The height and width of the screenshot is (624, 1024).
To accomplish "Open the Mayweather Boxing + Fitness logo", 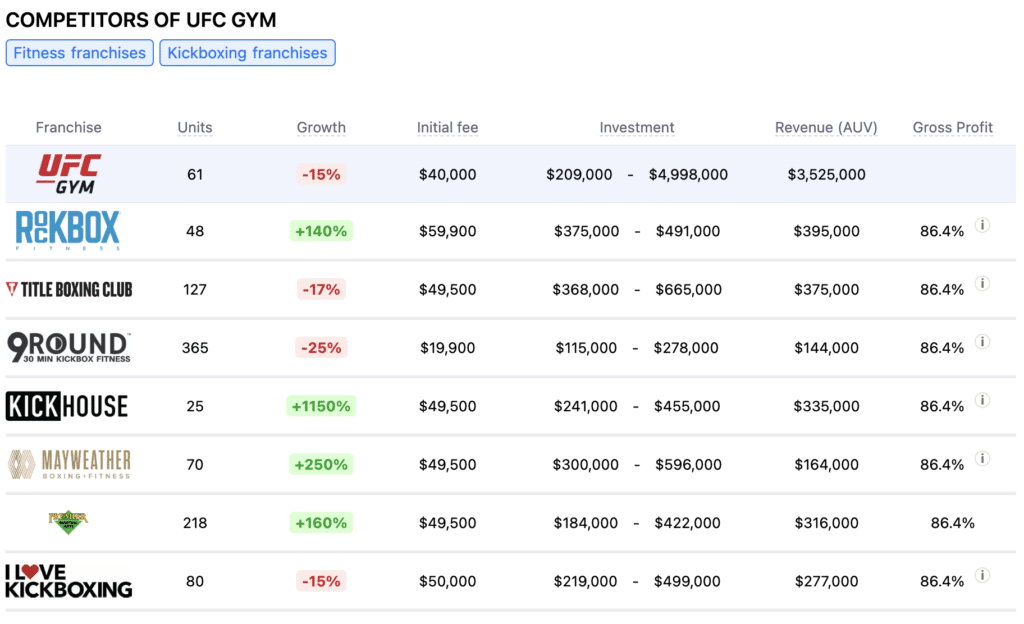I will coord(69,464).
